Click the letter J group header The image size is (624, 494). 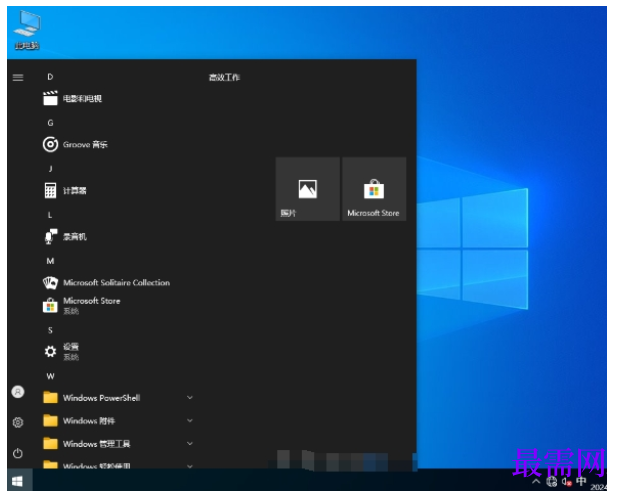tap(50, 169)
